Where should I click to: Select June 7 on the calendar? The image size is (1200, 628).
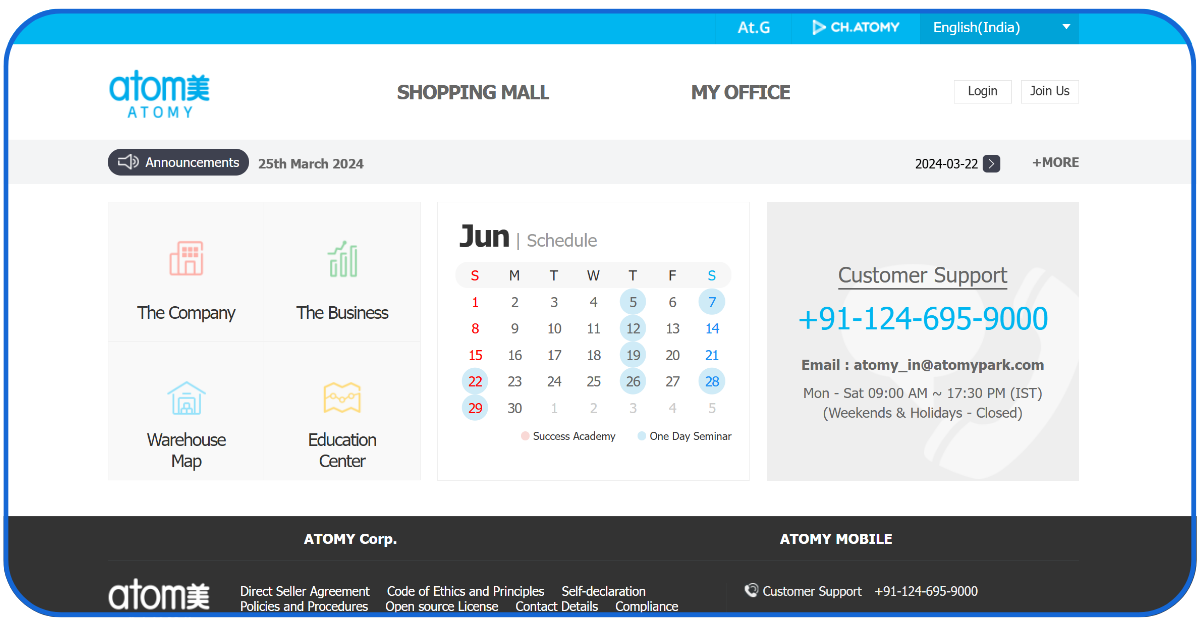pos(712,302)
